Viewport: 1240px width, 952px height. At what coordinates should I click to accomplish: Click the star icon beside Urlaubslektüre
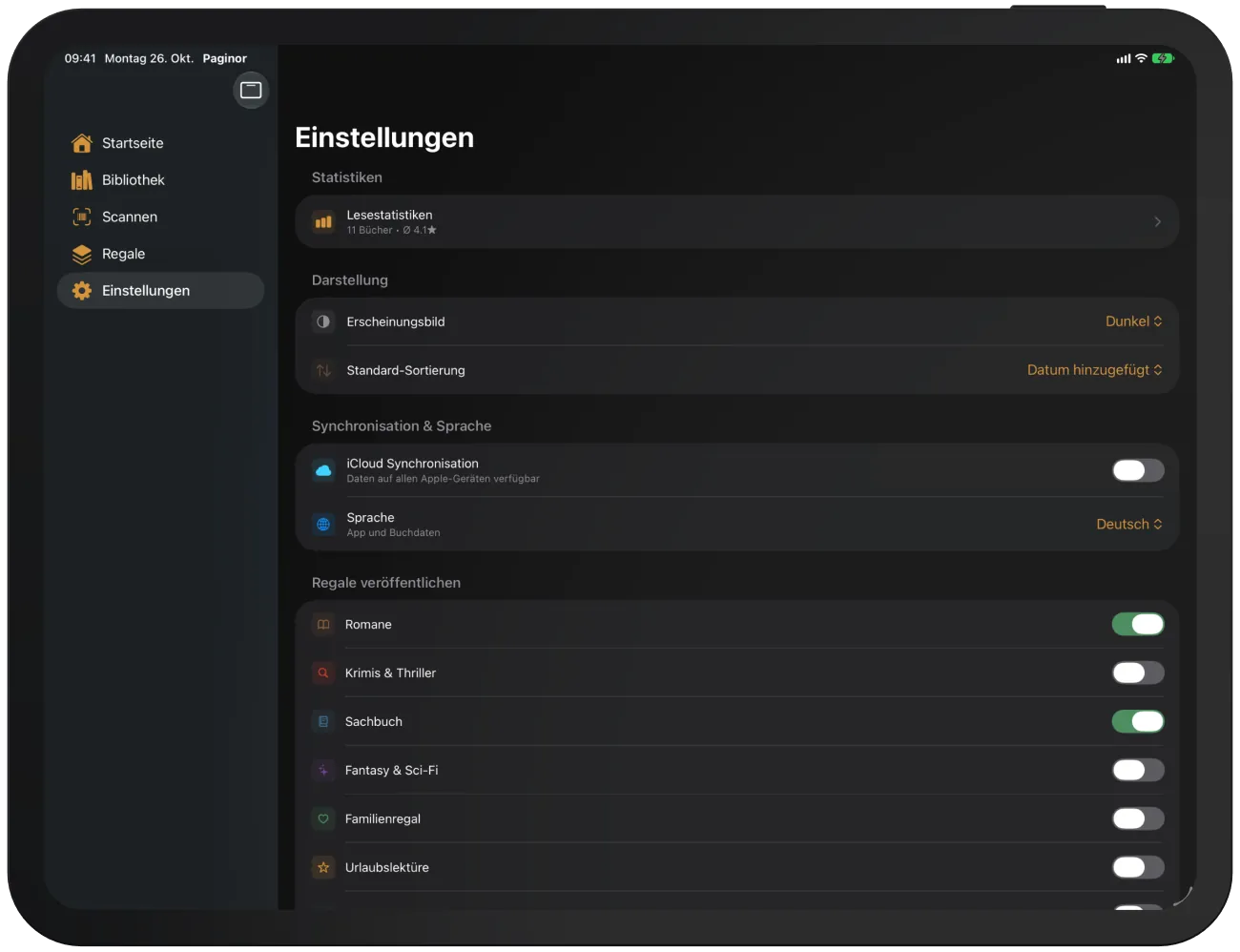(323, 868)
